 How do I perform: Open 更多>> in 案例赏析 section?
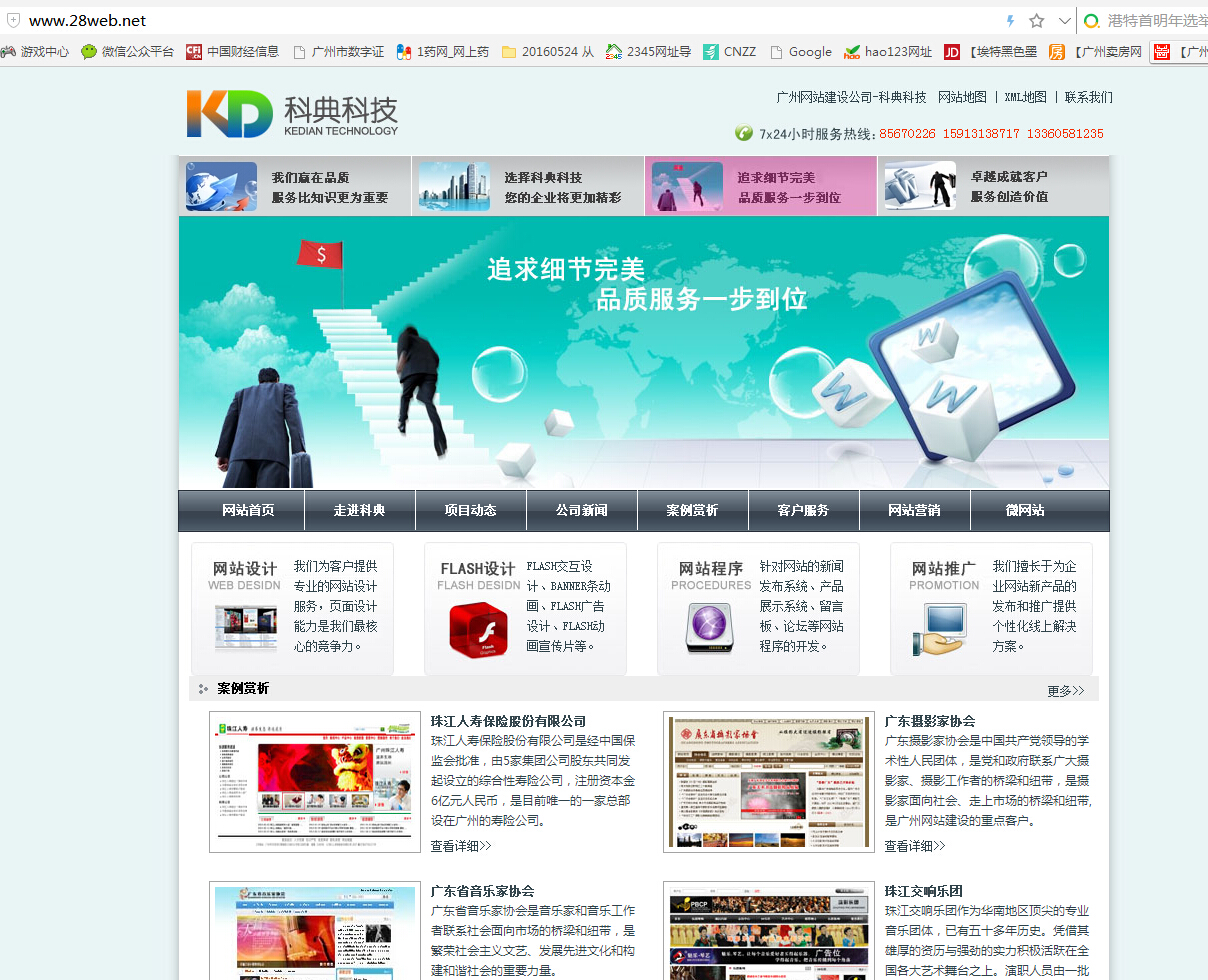point(1066,690)
